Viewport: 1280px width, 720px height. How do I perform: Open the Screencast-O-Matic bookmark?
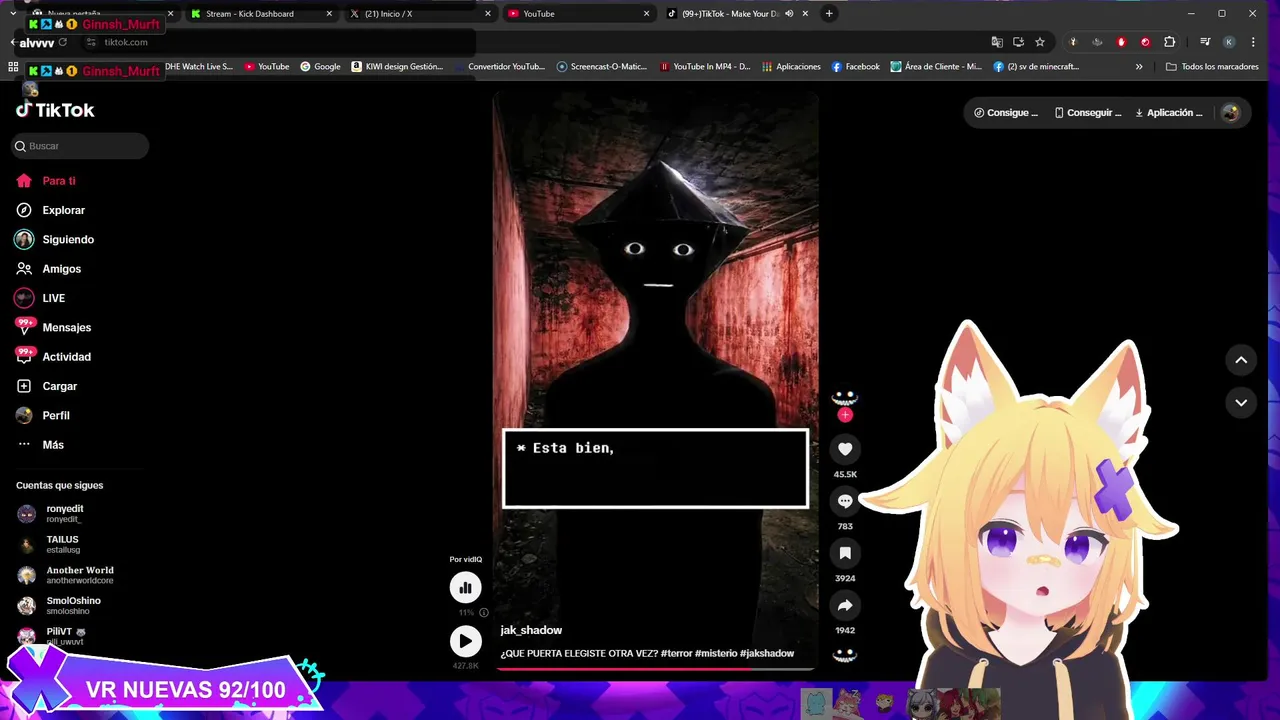[x=602, y=67]
